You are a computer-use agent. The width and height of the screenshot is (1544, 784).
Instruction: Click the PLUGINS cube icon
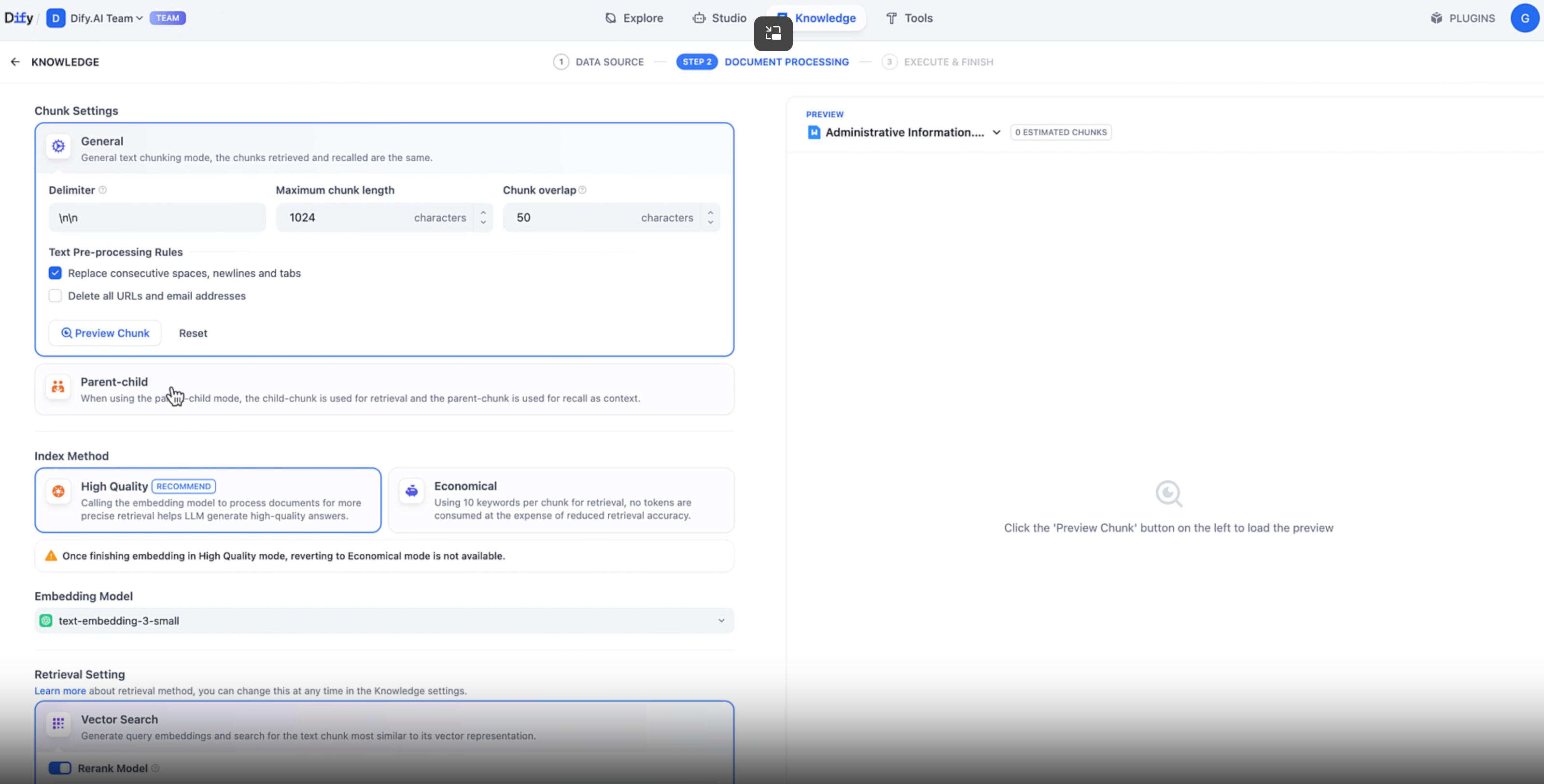pos(1437,18)
